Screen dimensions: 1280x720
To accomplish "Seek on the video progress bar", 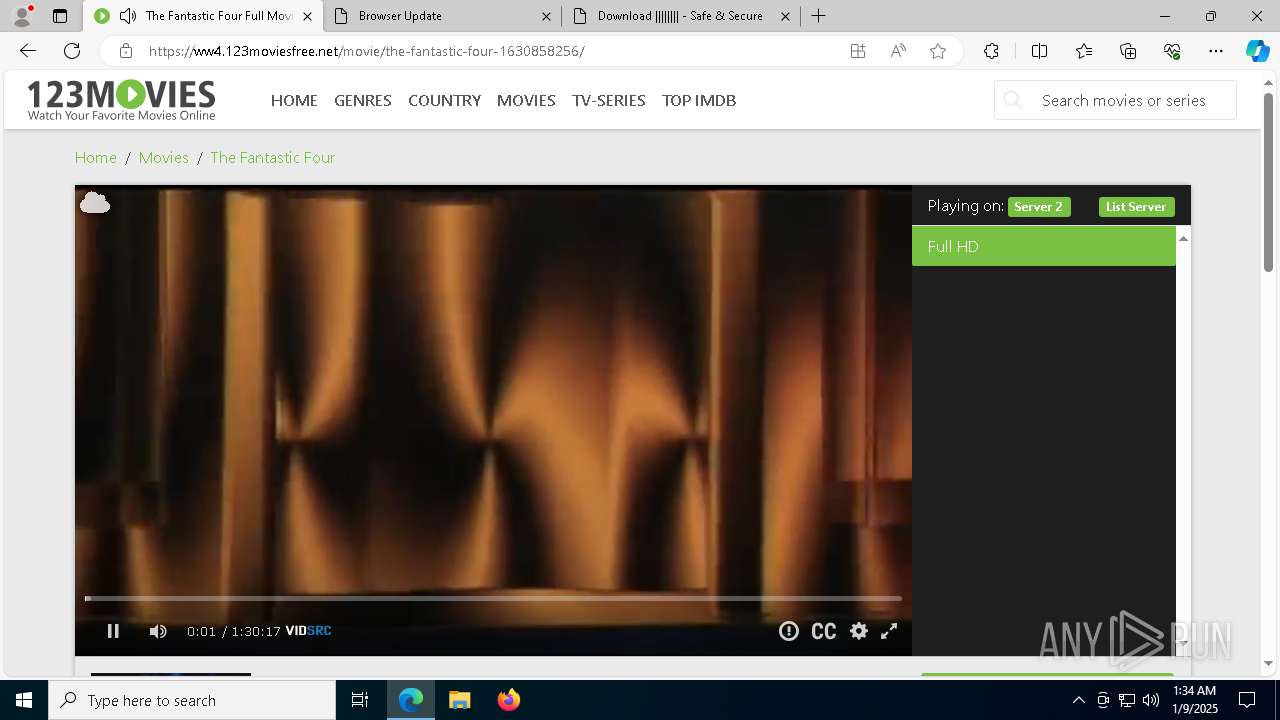I will [x=493, y=598].
